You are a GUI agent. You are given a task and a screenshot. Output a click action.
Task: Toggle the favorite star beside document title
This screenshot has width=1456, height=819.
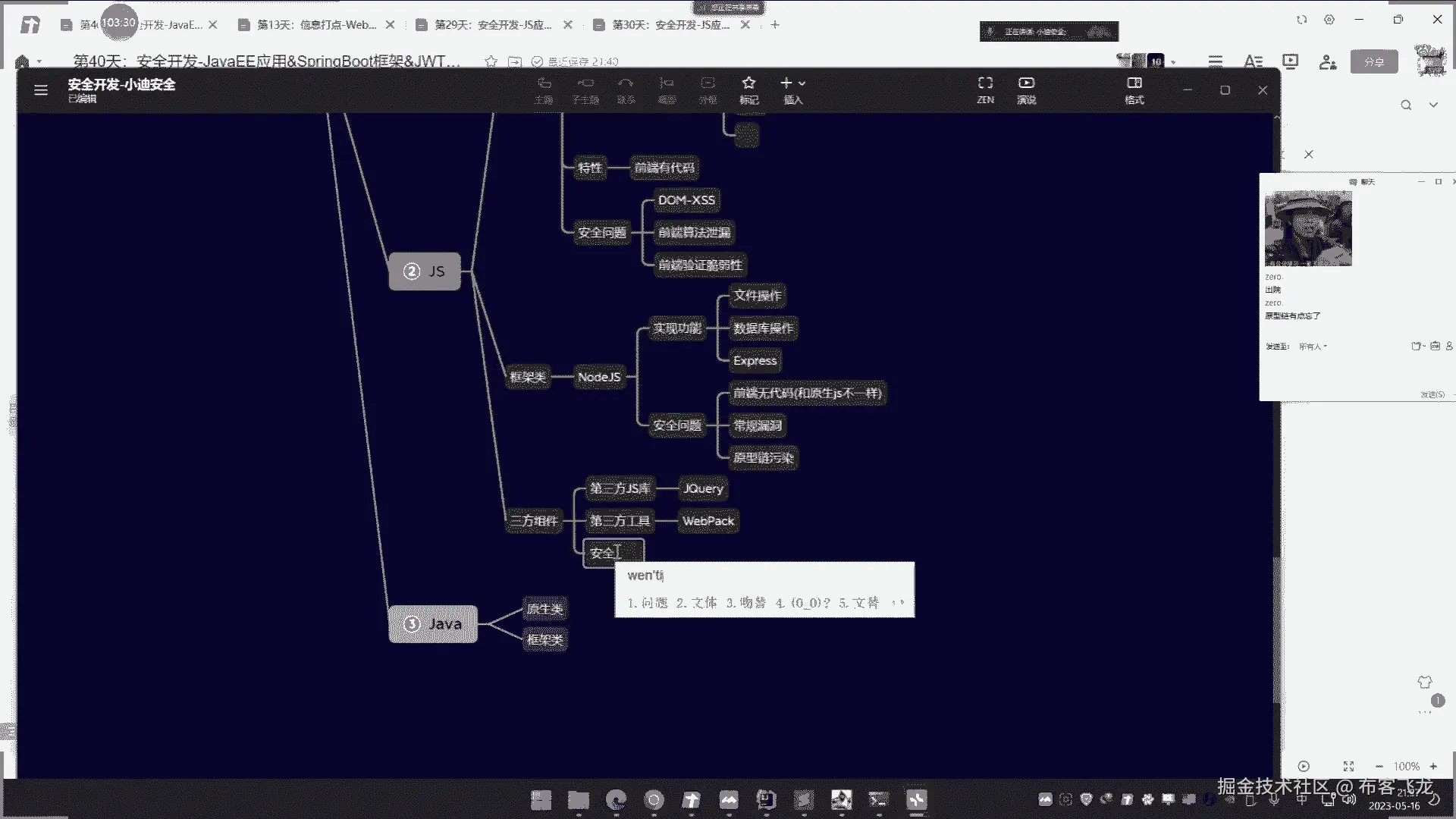tap(491, 61)
